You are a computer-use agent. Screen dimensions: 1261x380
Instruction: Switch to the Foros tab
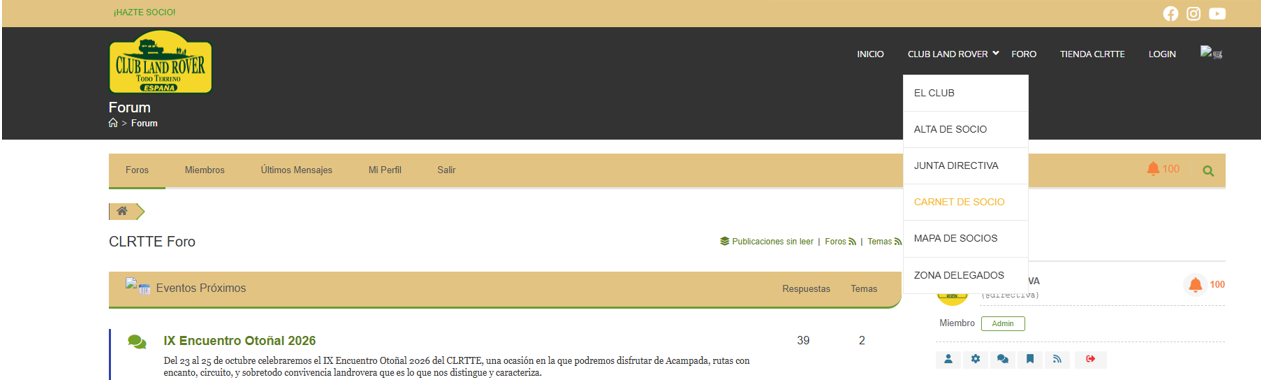point(137,170)
